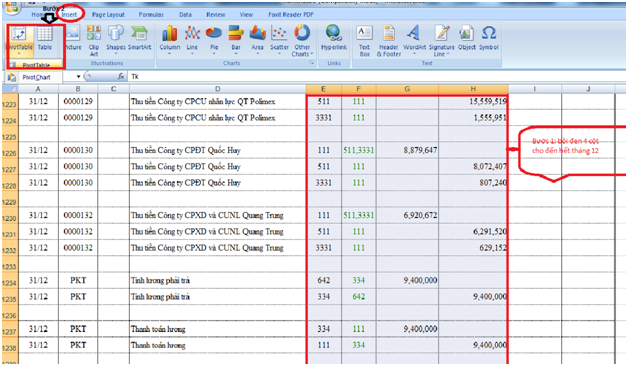Choose PivotTable option in dropdown menu
The height and width of the screenshot is (366, 628).
pos(35,64)
